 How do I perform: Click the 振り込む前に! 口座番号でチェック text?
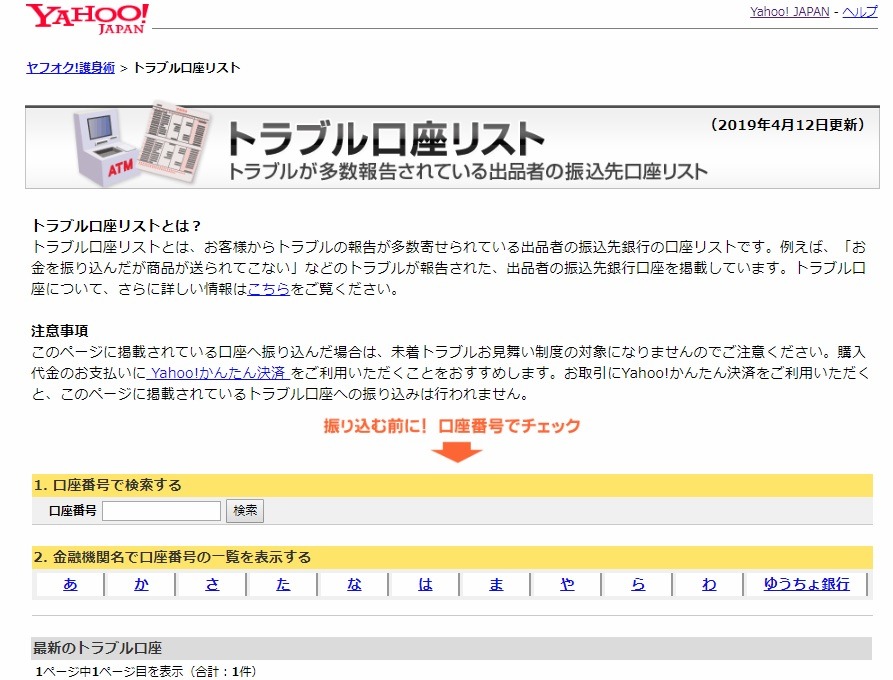click(452, 426)
